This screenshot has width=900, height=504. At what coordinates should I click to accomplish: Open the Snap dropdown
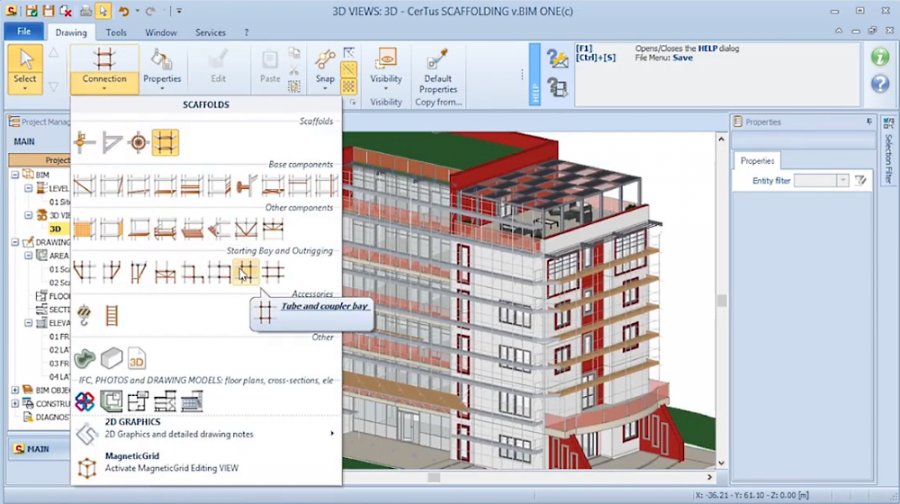coord(325,89)
